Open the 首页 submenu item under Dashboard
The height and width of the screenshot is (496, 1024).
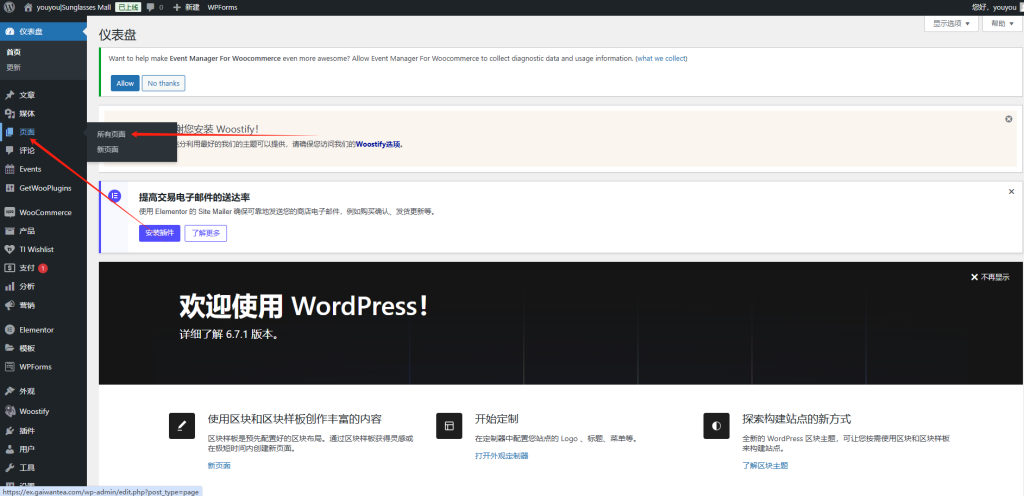pos(13,52)
